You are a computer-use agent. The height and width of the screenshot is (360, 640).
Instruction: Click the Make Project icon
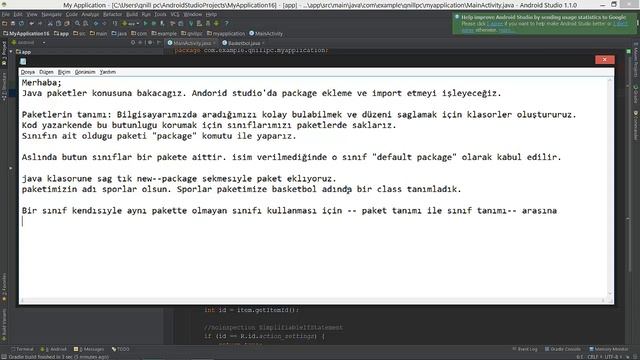[x=115, y=23]
